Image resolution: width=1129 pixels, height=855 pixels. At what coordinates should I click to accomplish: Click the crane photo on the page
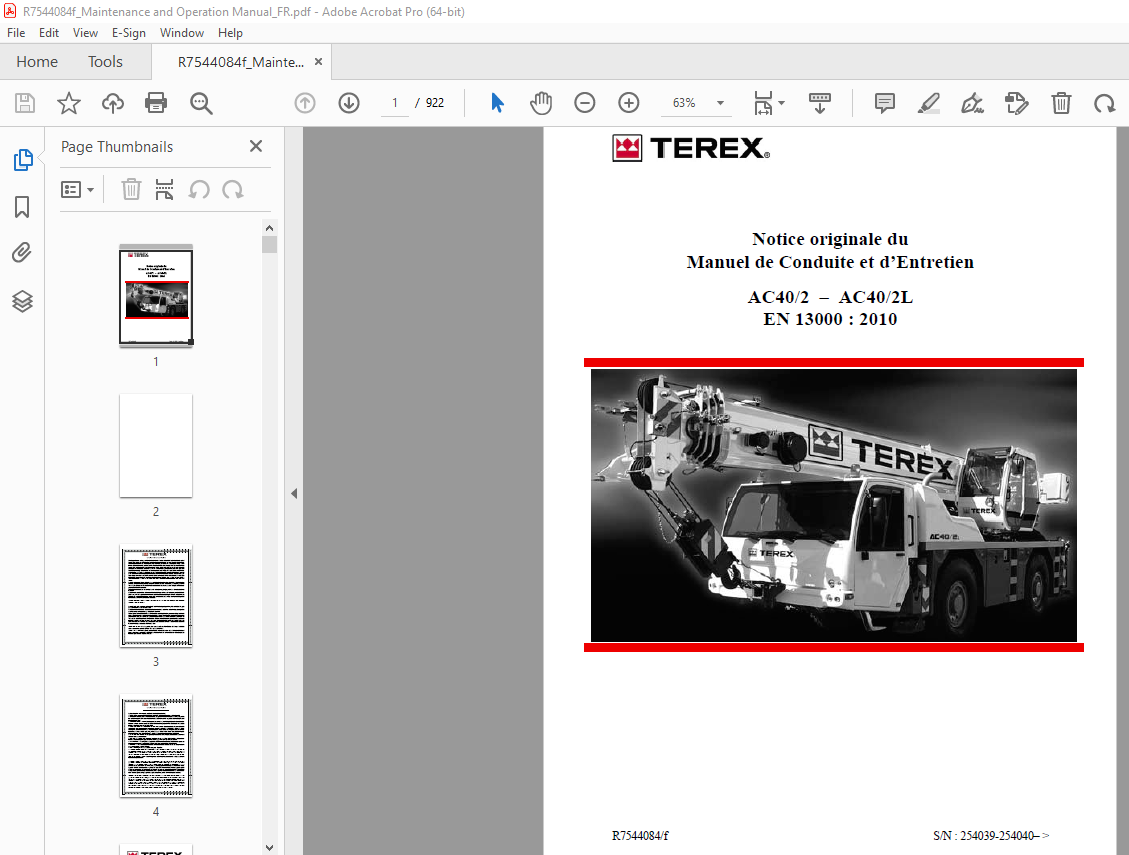coord(834,505)
